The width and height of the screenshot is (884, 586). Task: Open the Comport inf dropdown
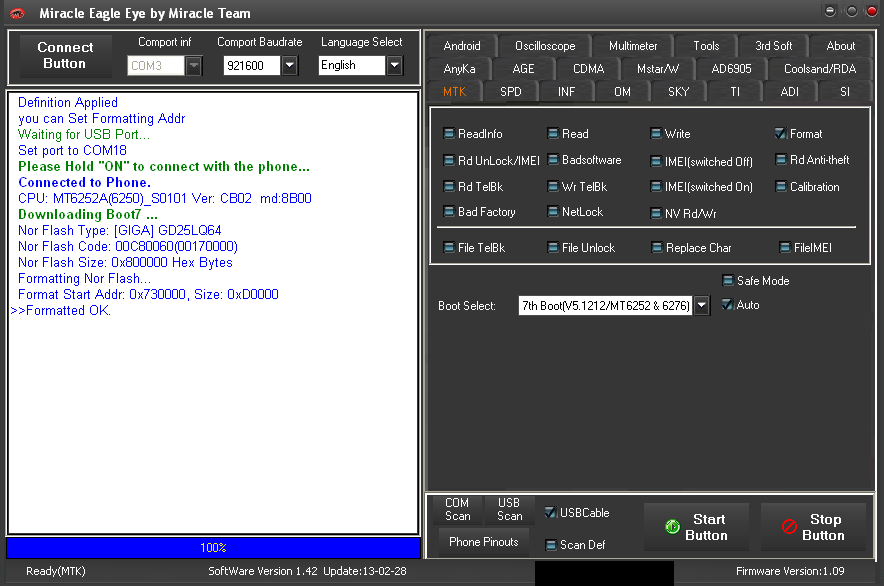click(x=194, y=65)
